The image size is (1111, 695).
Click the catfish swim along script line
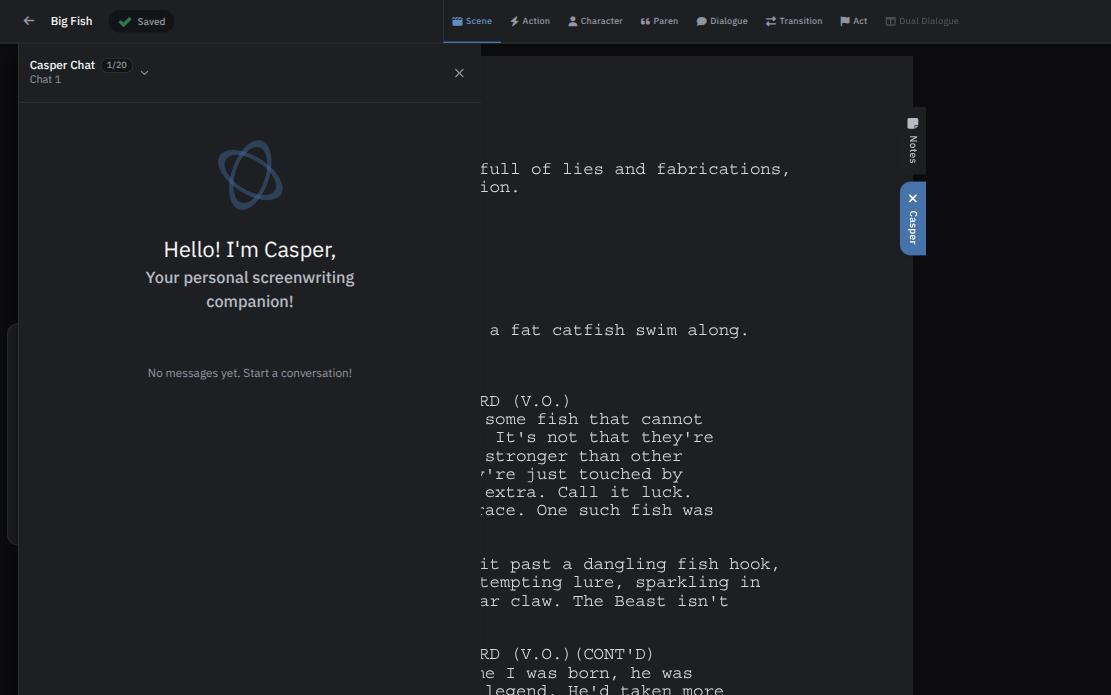619,330
